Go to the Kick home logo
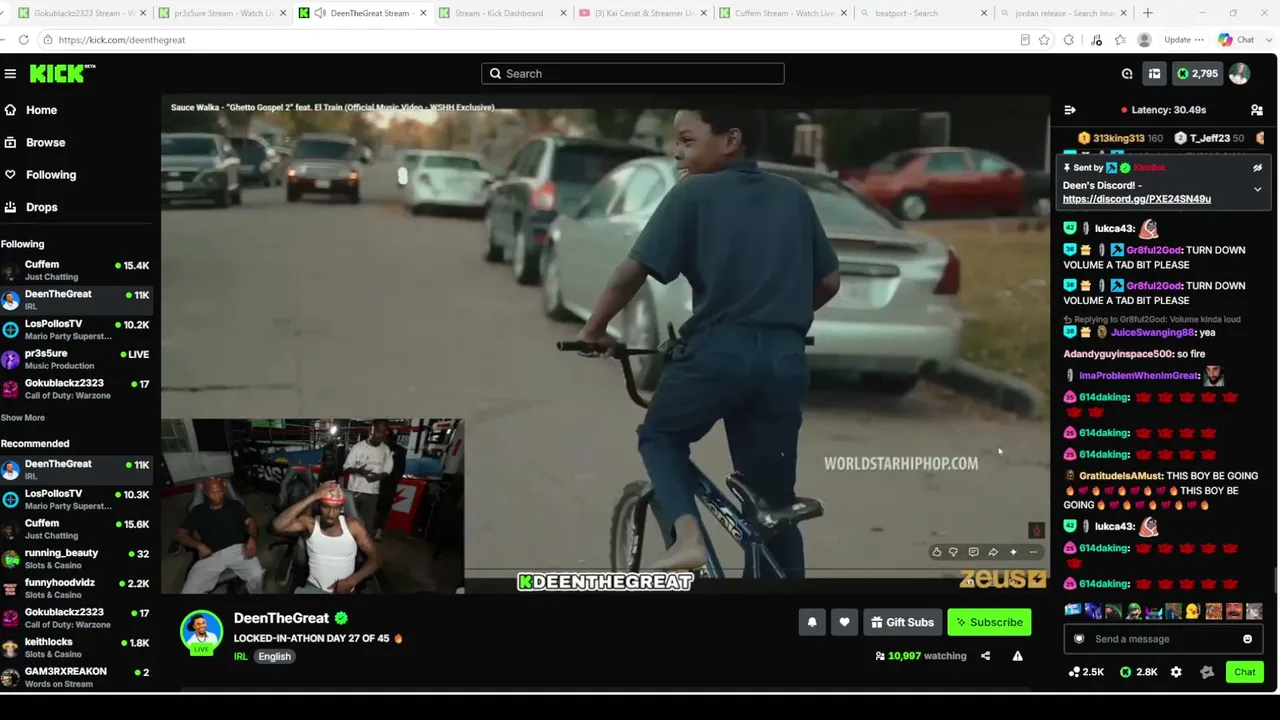 (x=62, y=73)
